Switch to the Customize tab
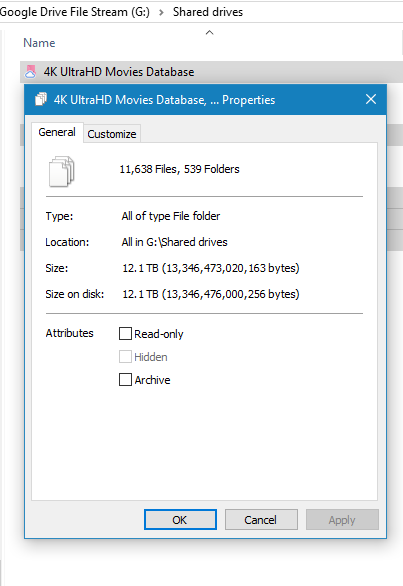The image size is (403, 586). (x=112, y=134)
